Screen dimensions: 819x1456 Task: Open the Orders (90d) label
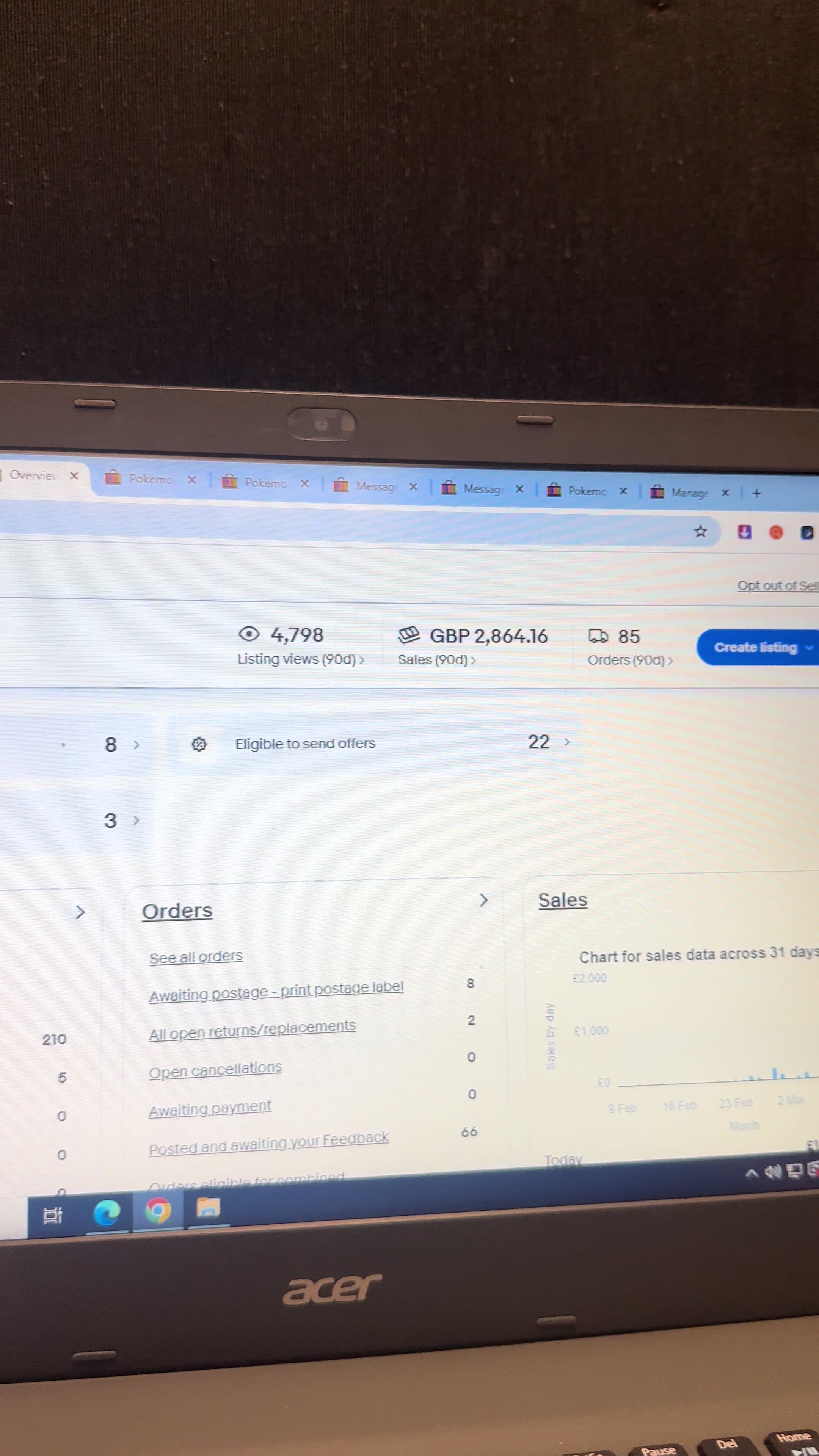(626, 660)
